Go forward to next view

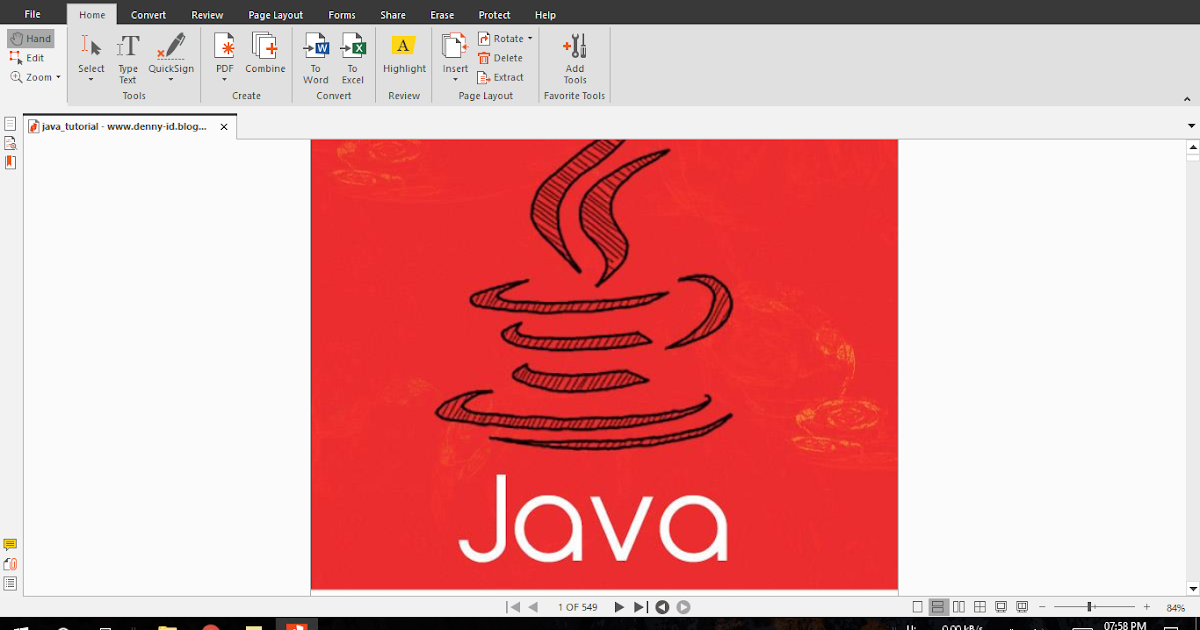(683, 607)
